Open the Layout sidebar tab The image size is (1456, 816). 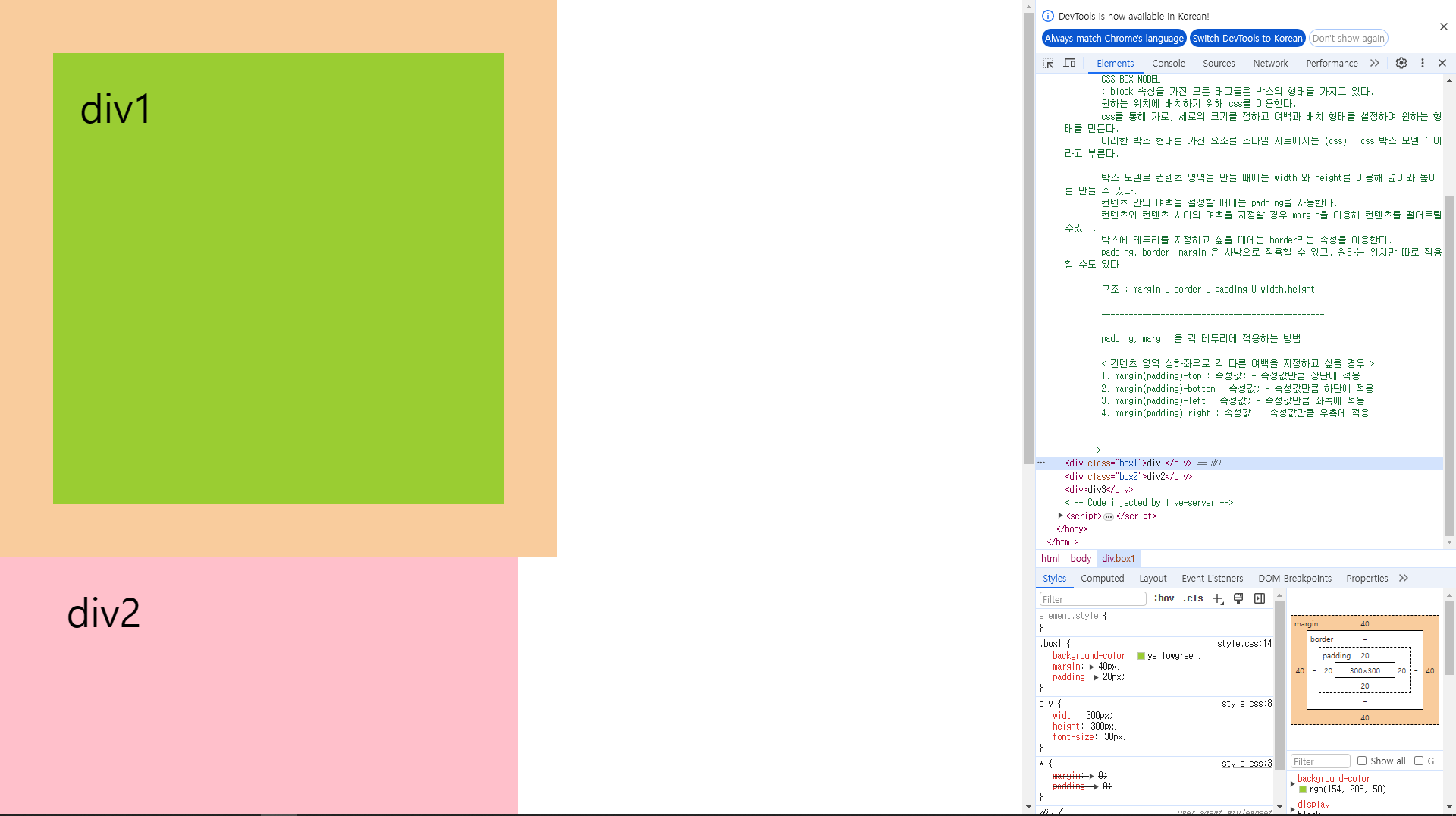tap(1153, 578)
